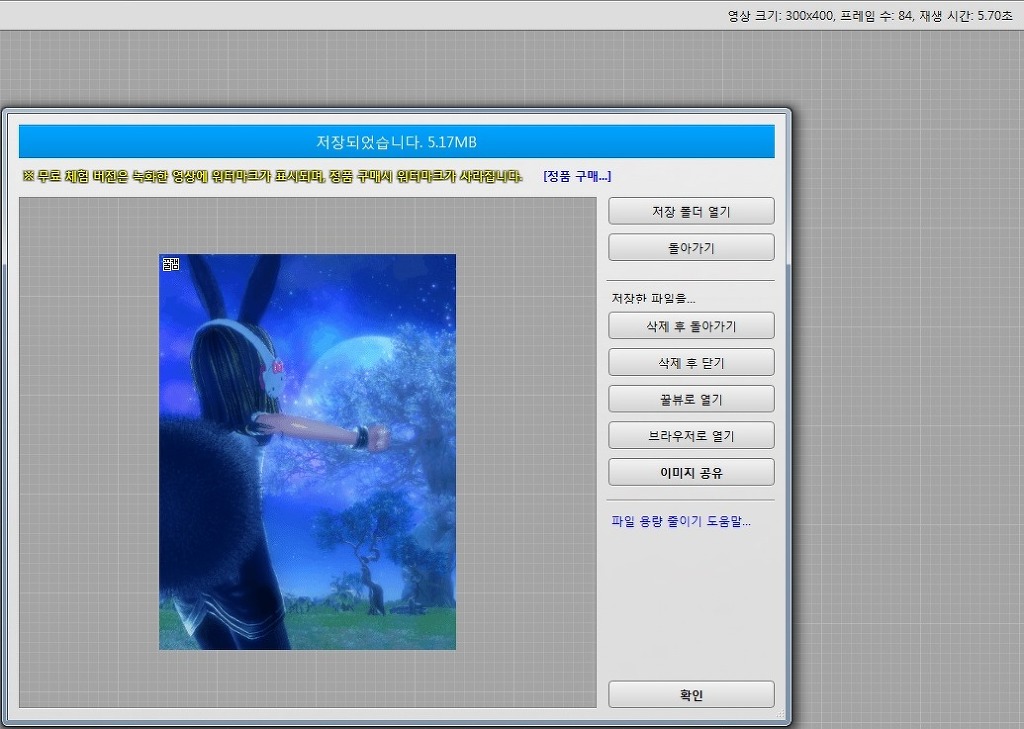The height and width of the screenshot is (729, 1024).
Task: Click the recorded GIF preview image
Action: (307, 451)
